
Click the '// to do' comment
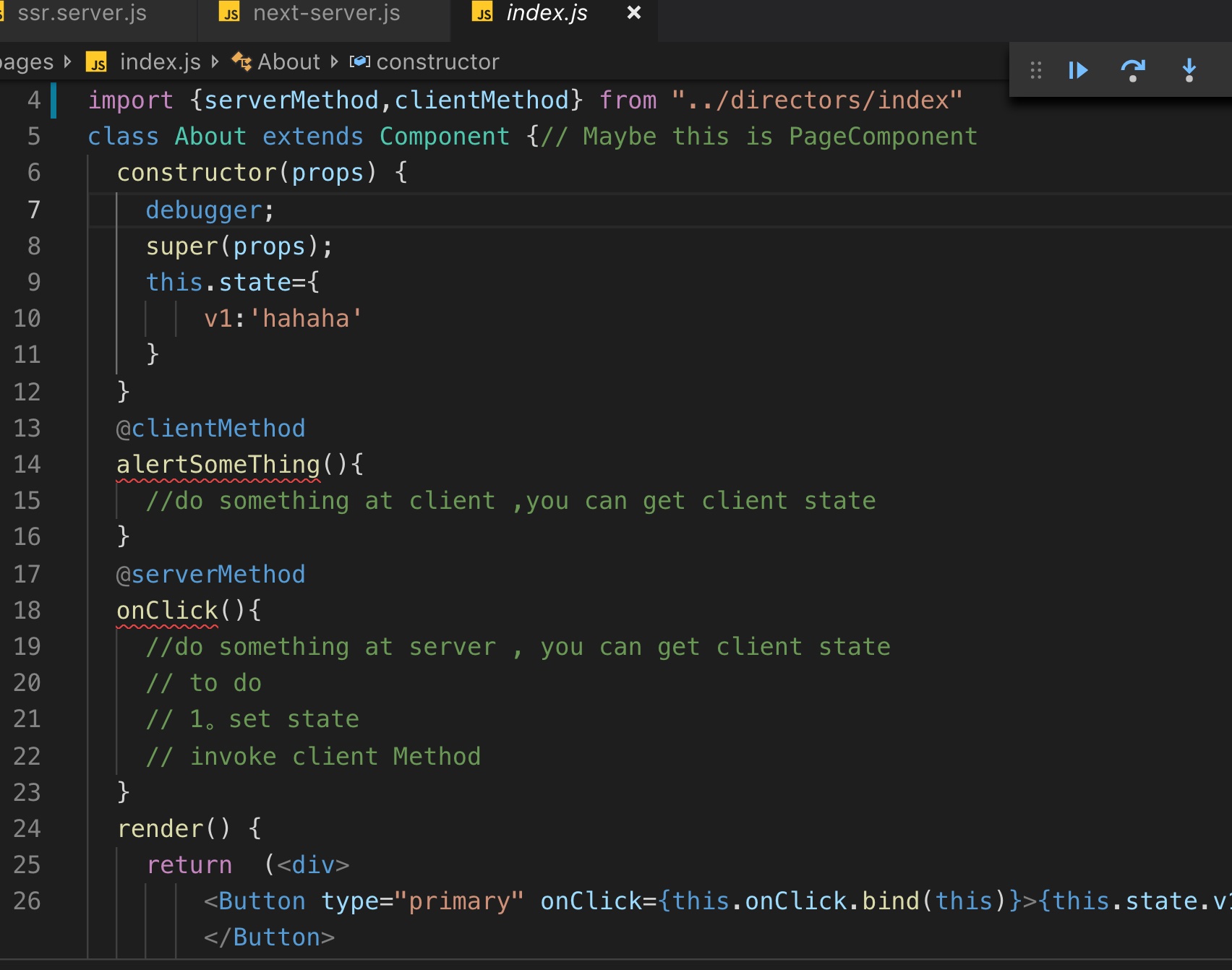(x=204, y=683)
